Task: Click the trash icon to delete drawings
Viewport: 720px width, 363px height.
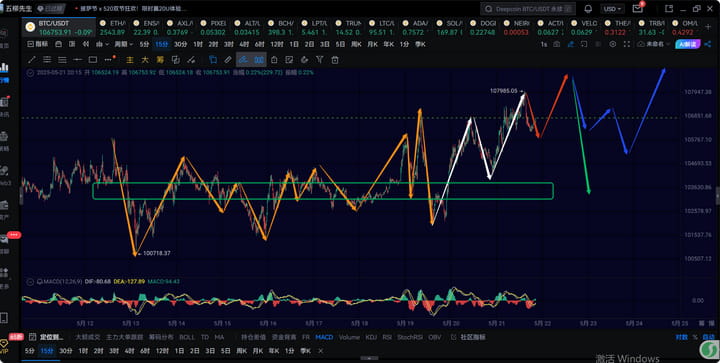Action: (x=335, y=60)
